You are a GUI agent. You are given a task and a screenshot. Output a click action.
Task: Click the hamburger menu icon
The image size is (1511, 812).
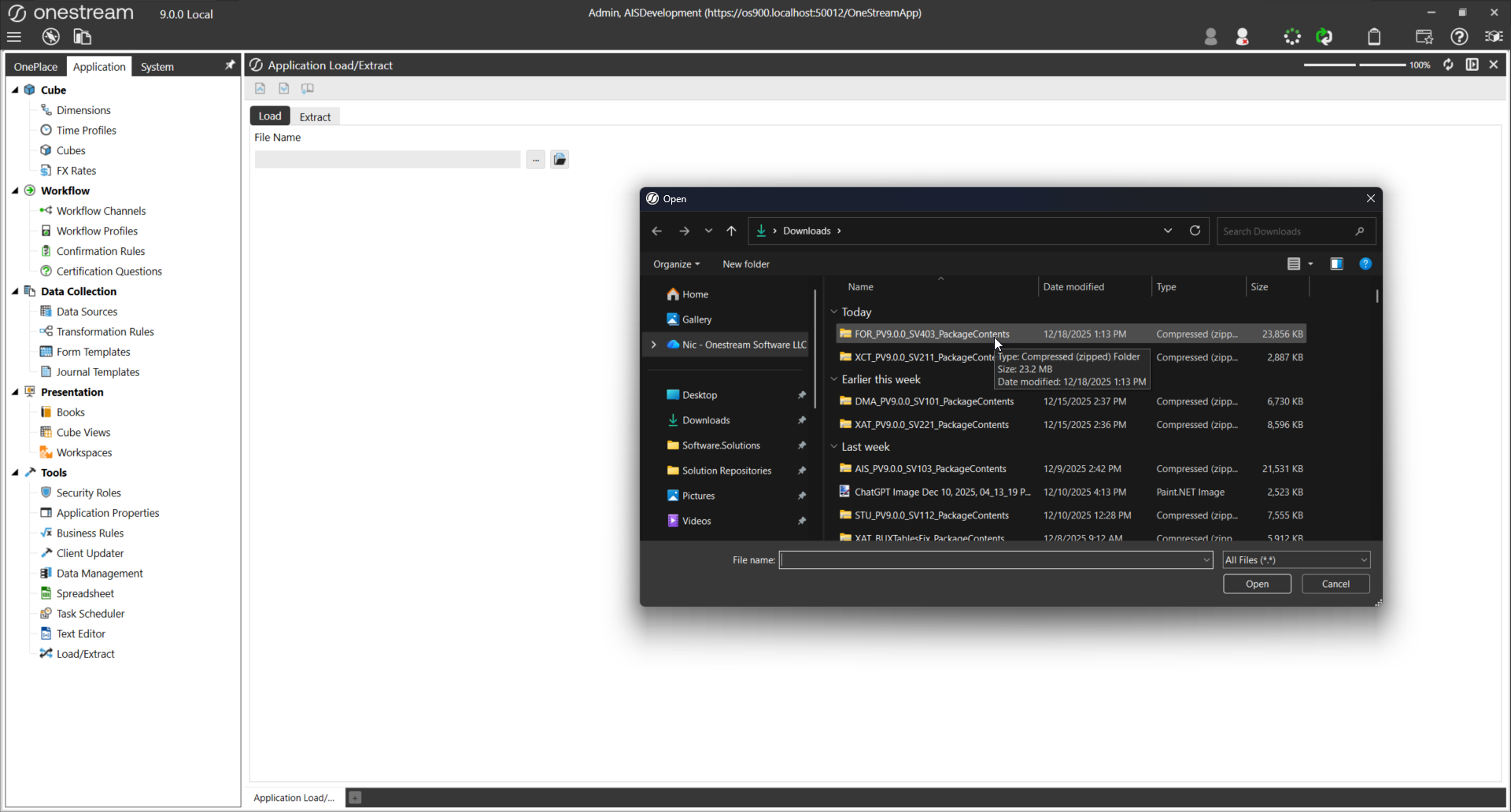pyautogui.click(x=13, y=37)
